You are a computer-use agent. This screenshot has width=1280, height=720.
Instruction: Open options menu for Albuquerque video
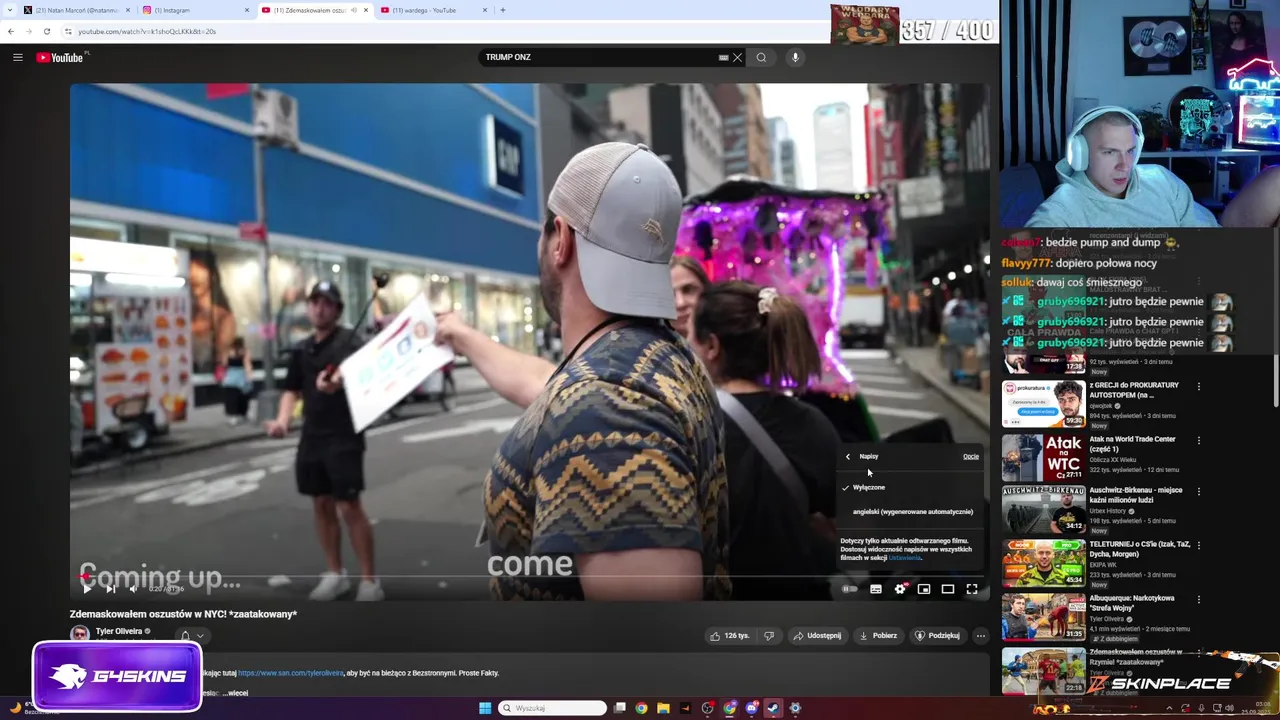(1199, 600)
